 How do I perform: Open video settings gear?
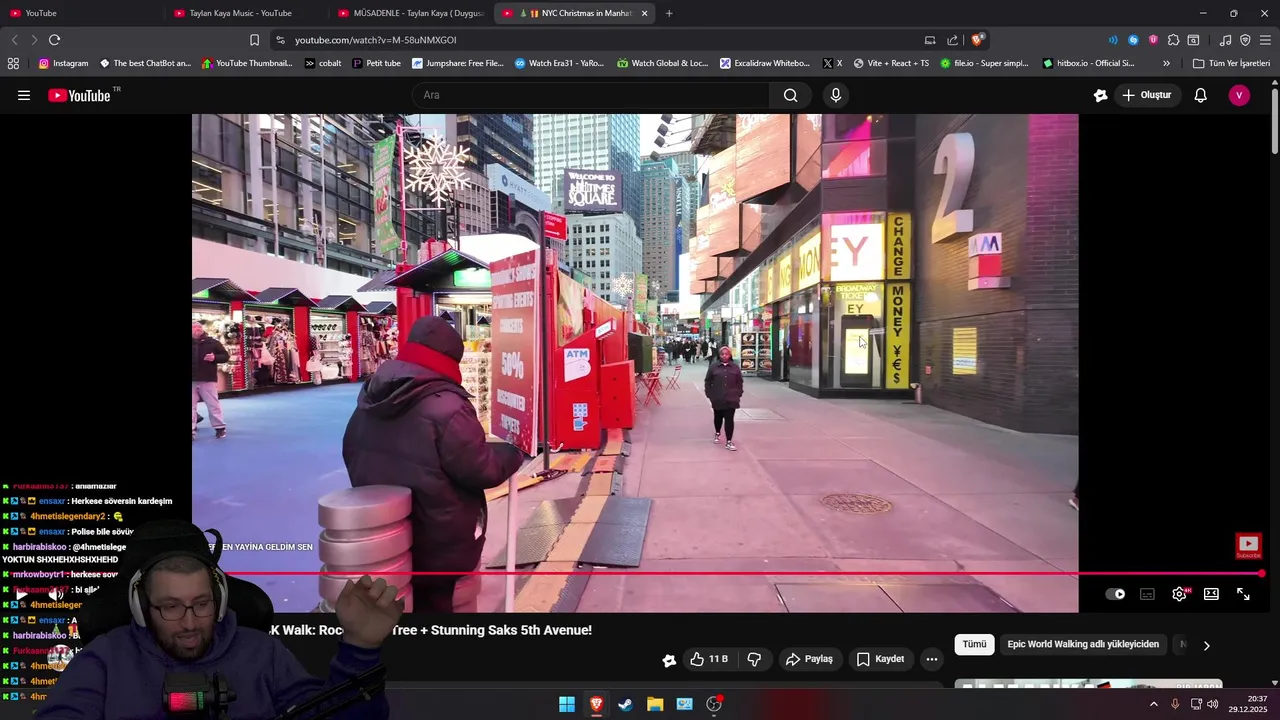1180,594
